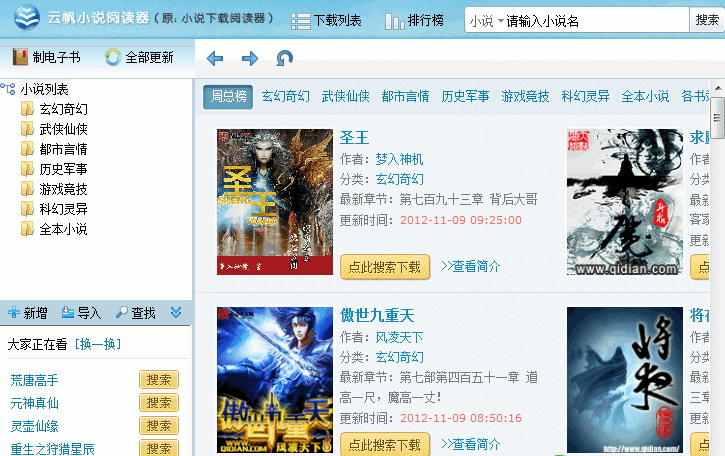This screenshot has width=725, height=456.
Task: Select 玄幻奇幻 folder in the tree
Action: [x=63, y=109]
